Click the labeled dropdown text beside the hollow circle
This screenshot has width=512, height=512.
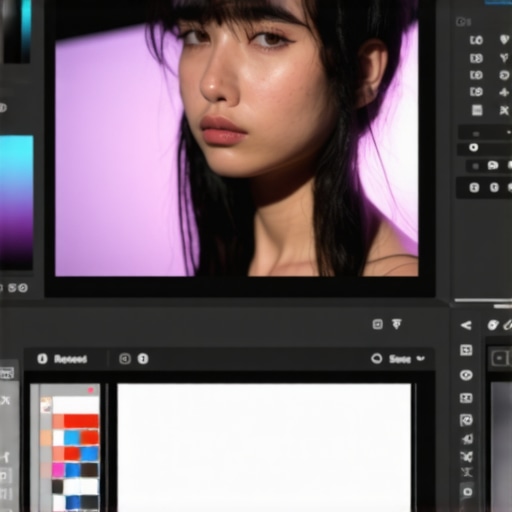click(400, 359)
